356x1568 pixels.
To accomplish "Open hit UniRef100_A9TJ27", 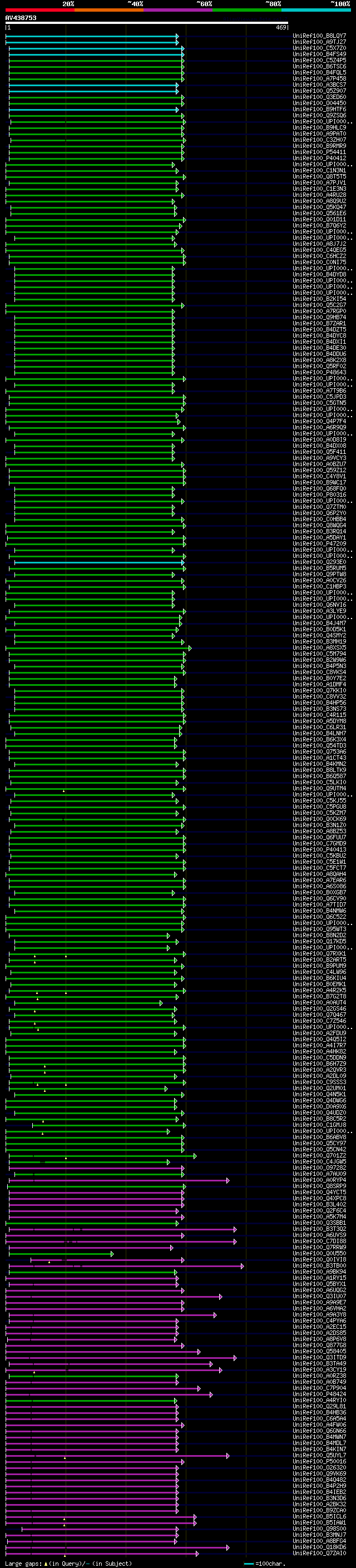I will [319, 42].
